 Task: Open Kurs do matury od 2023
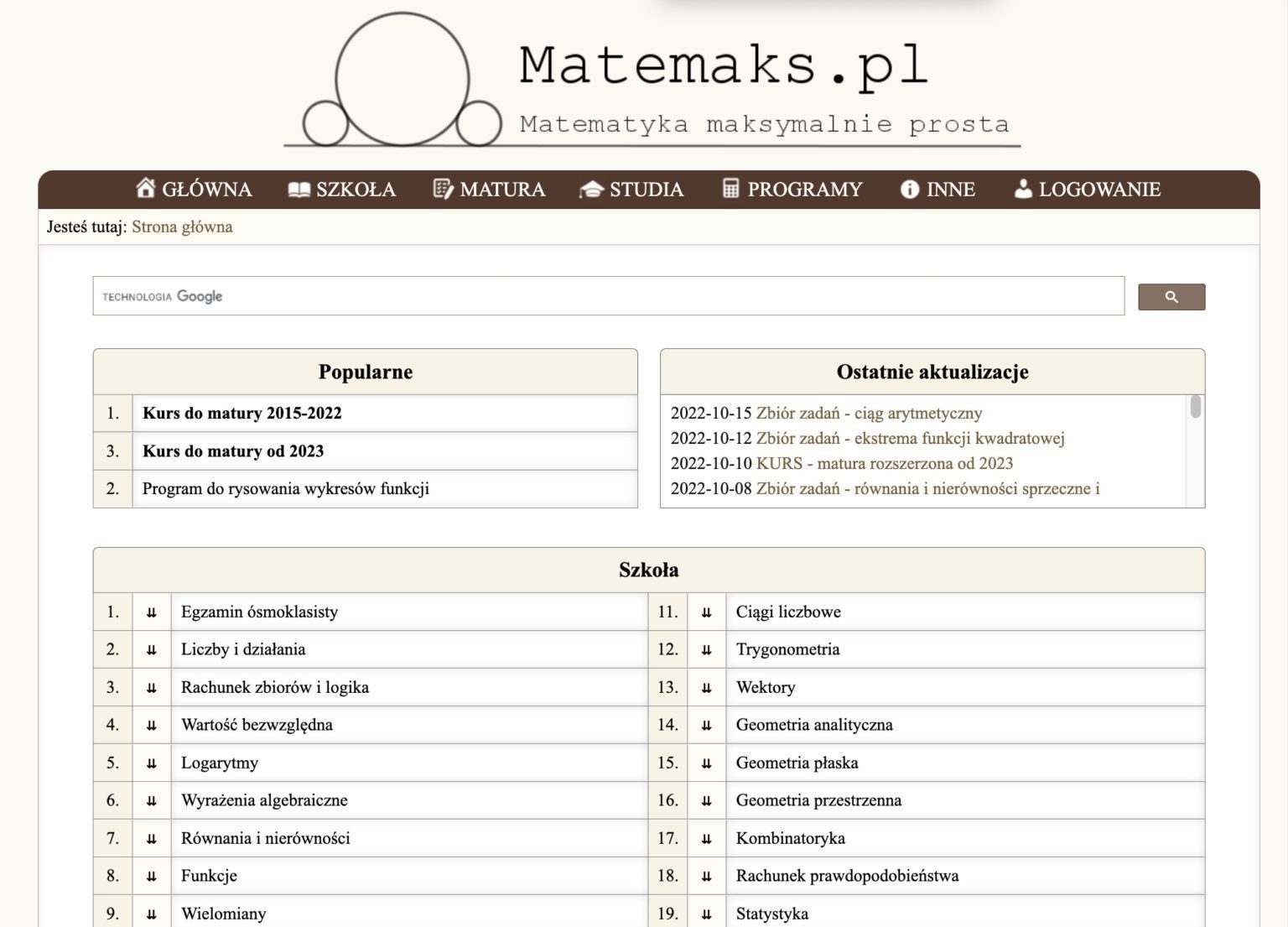click(x=232, y=451)
